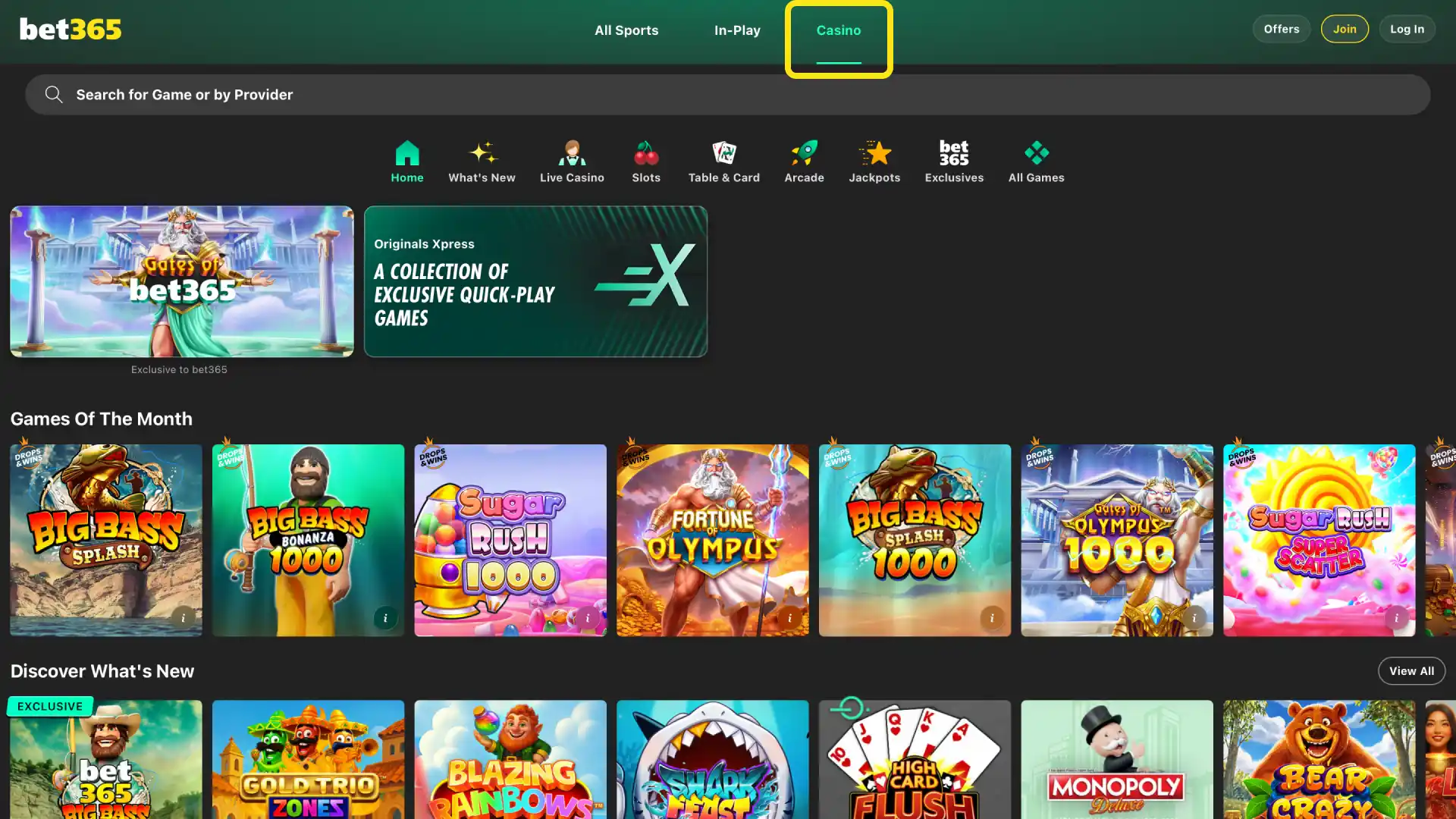The width and height of the screenshot is (1456, 819).
Task: Open the Gates of bet365 banner
Action: pos(182,281)
